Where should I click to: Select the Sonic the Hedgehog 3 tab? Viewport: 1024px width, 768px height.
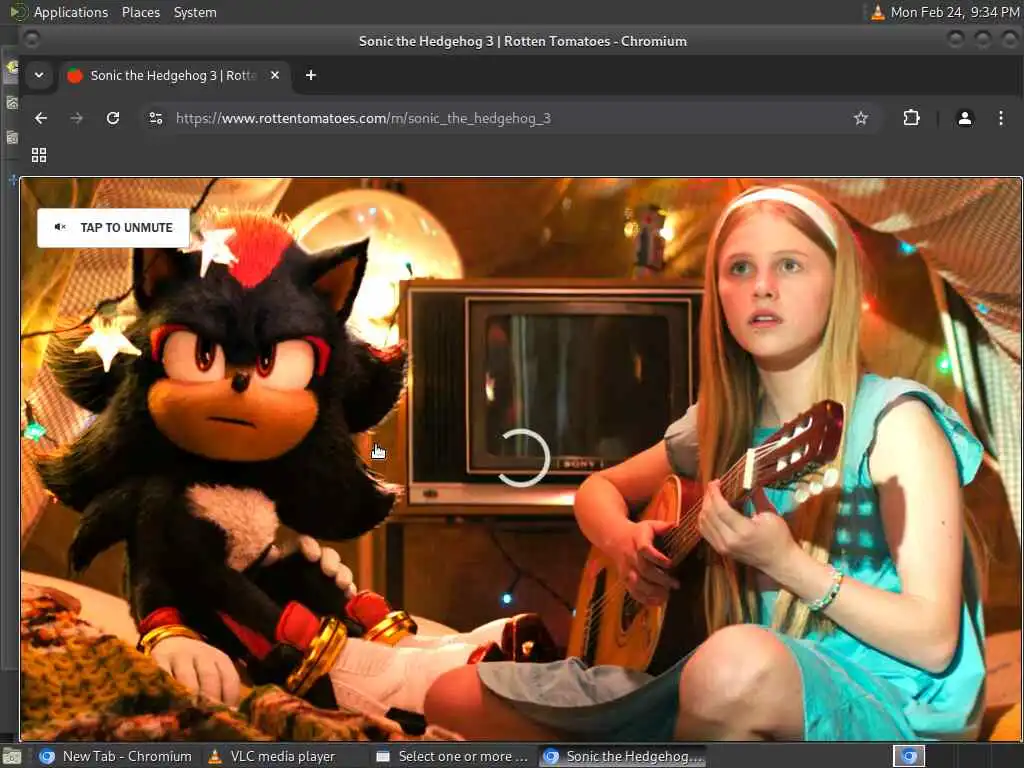click(x=174, y=75)
